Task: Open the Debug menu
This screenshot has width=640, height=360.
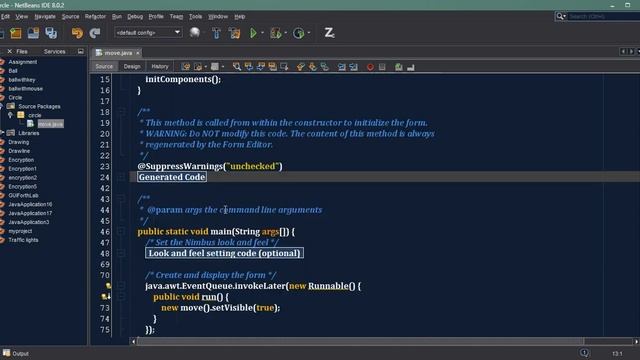Action: (x=135, y=17)
